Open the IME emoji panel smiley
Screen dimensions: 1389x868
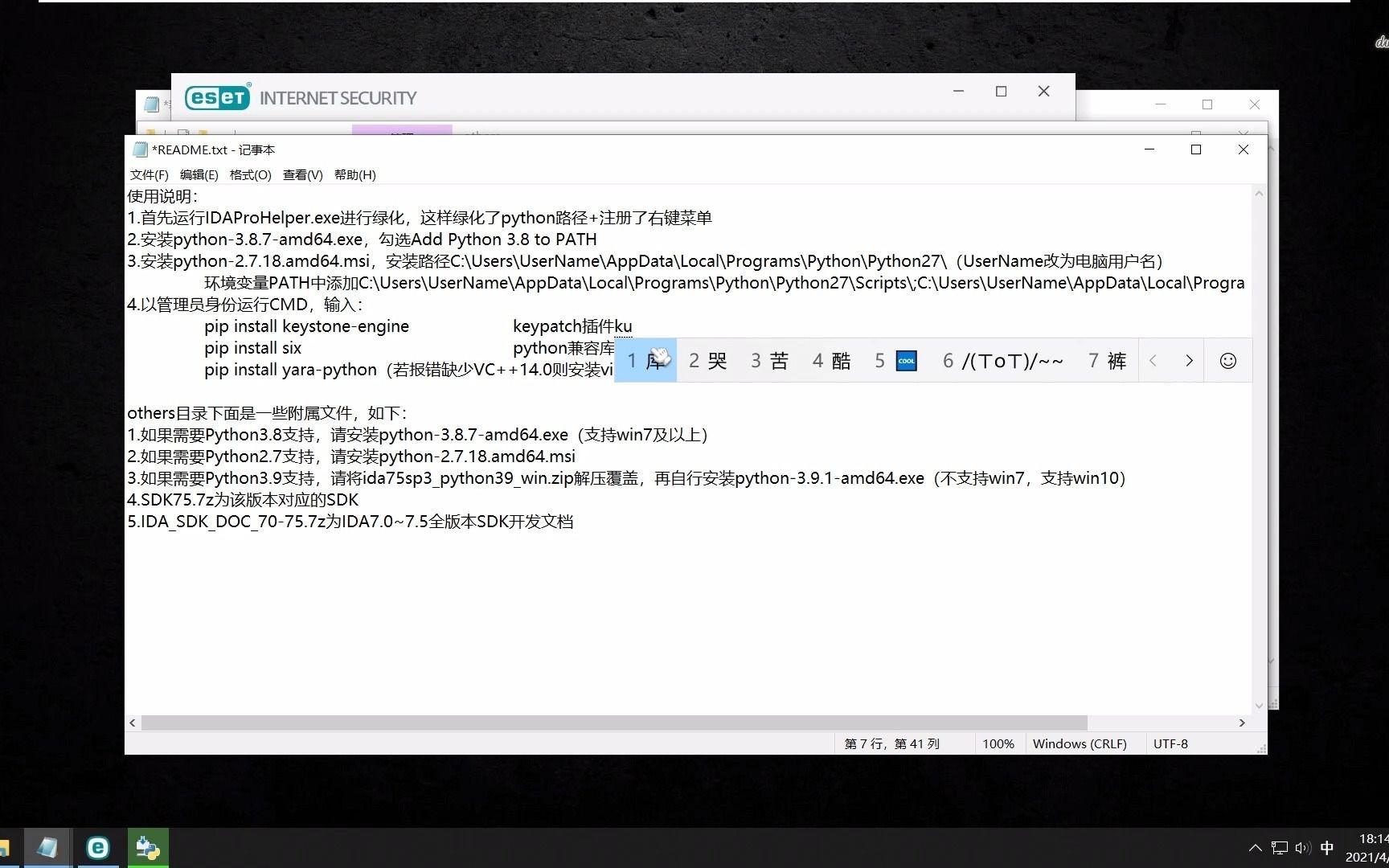(1227, 361)
